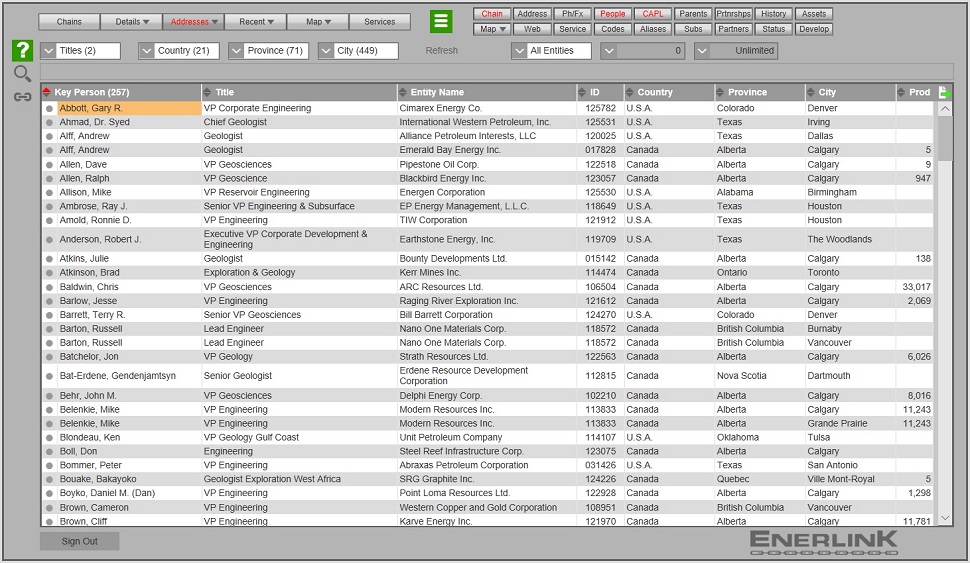Screen dimensions: 970x563
Task: Toggle the row bullet for Ahmad, Dr. Syed
Action: tap(49, 122)
